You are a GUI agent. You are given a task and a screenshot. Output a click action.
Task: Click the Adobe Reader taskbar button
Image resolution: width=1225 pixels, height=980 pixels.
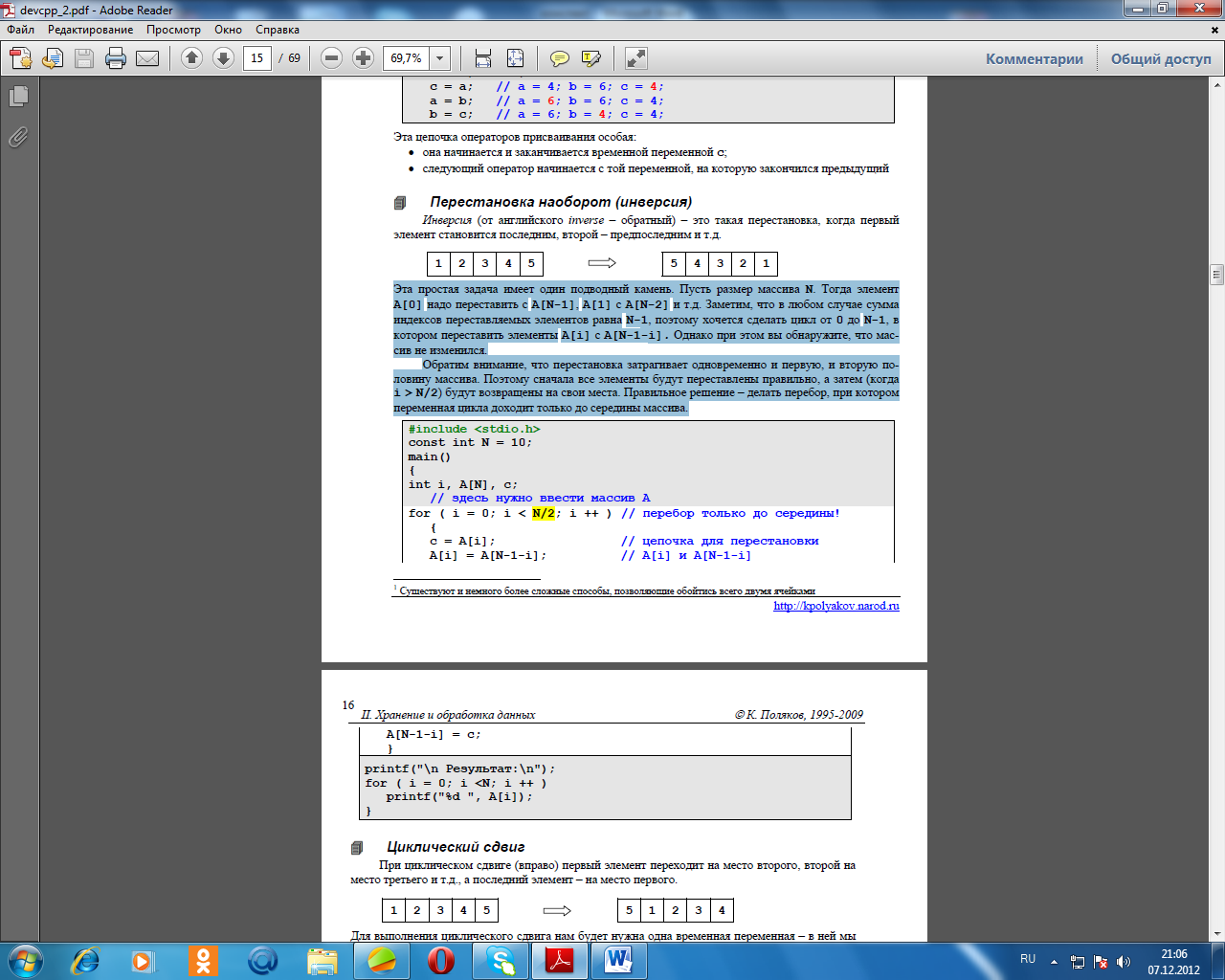click(560, 960)
